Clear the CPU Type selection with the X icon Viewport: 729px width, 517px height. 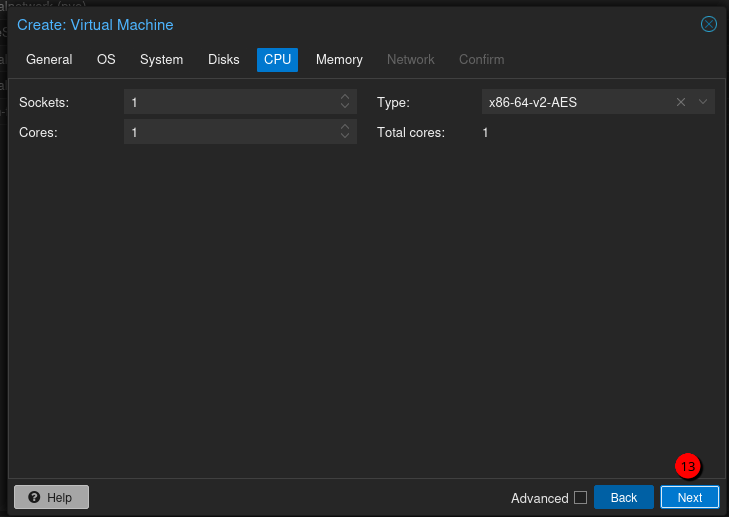point(681,102)
